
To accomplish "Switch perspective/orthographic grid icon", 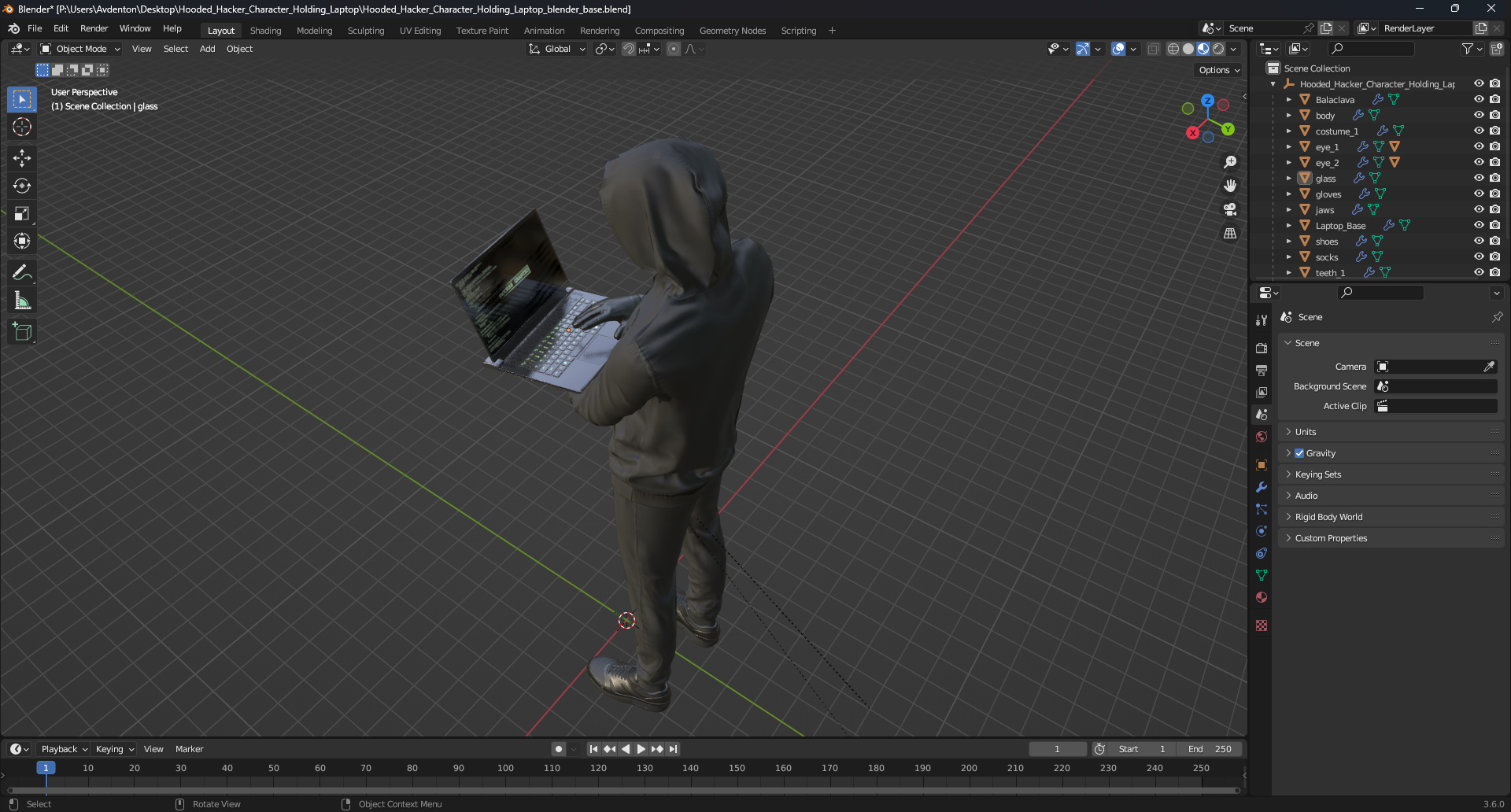I will point(1230,234).
